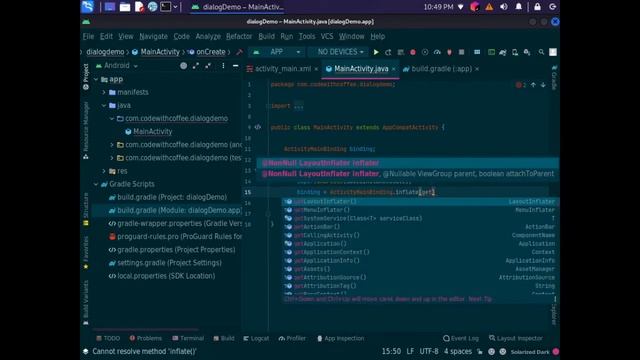Run the app with green play button
Viewport: 640px width, 360px height.
pyautogui.click(x=376, y=52)
